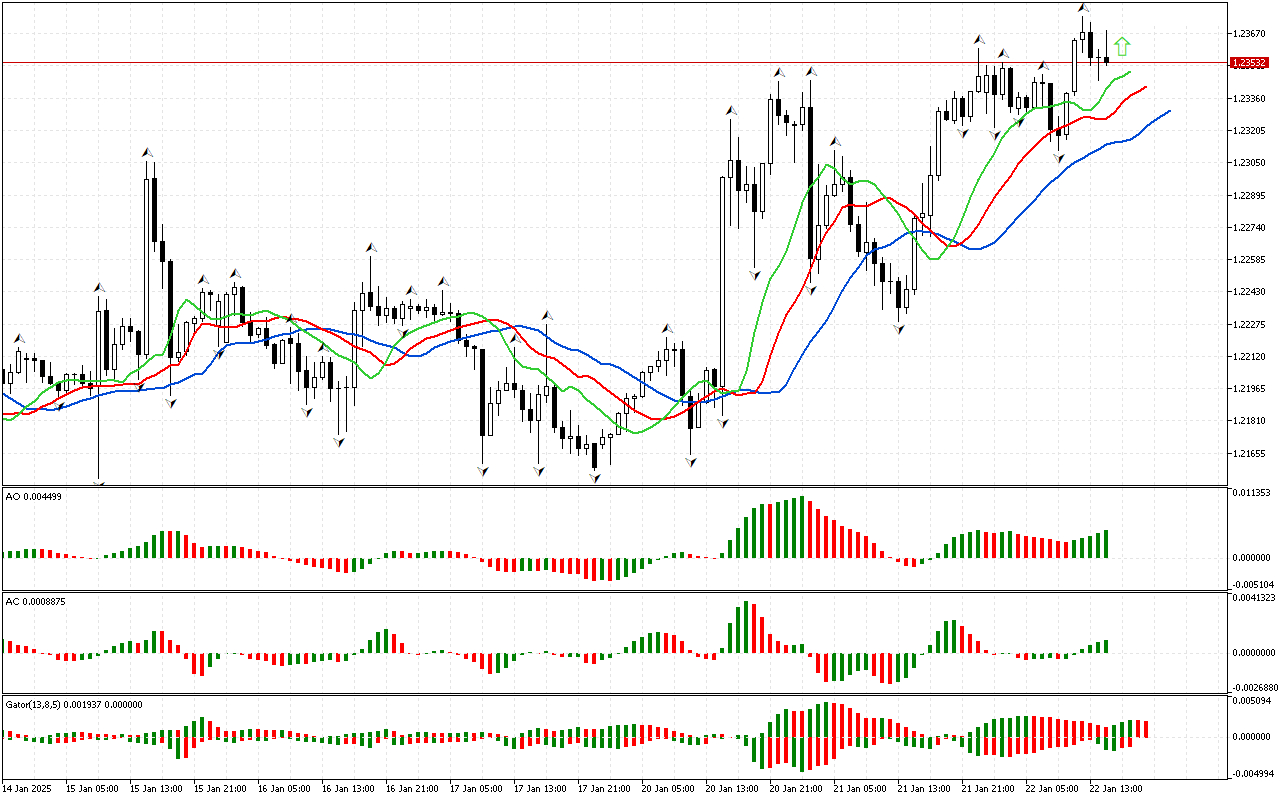The image size is (1280, 800).
Task: Click the AO 0.004499 indicator label
Action: point(34,496)
